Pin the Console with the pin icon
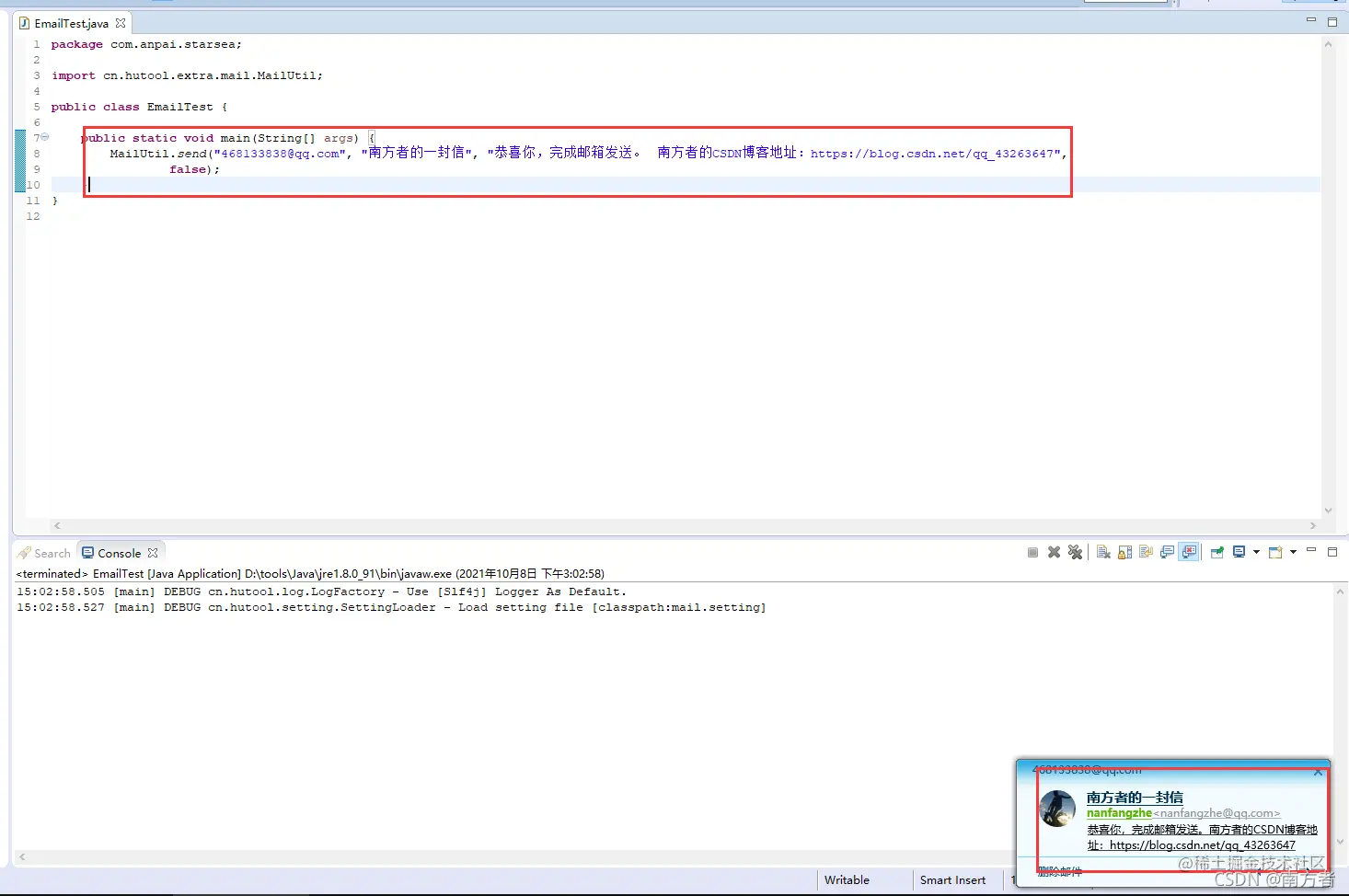The image size is (1349, 896). click(1216, 552)
